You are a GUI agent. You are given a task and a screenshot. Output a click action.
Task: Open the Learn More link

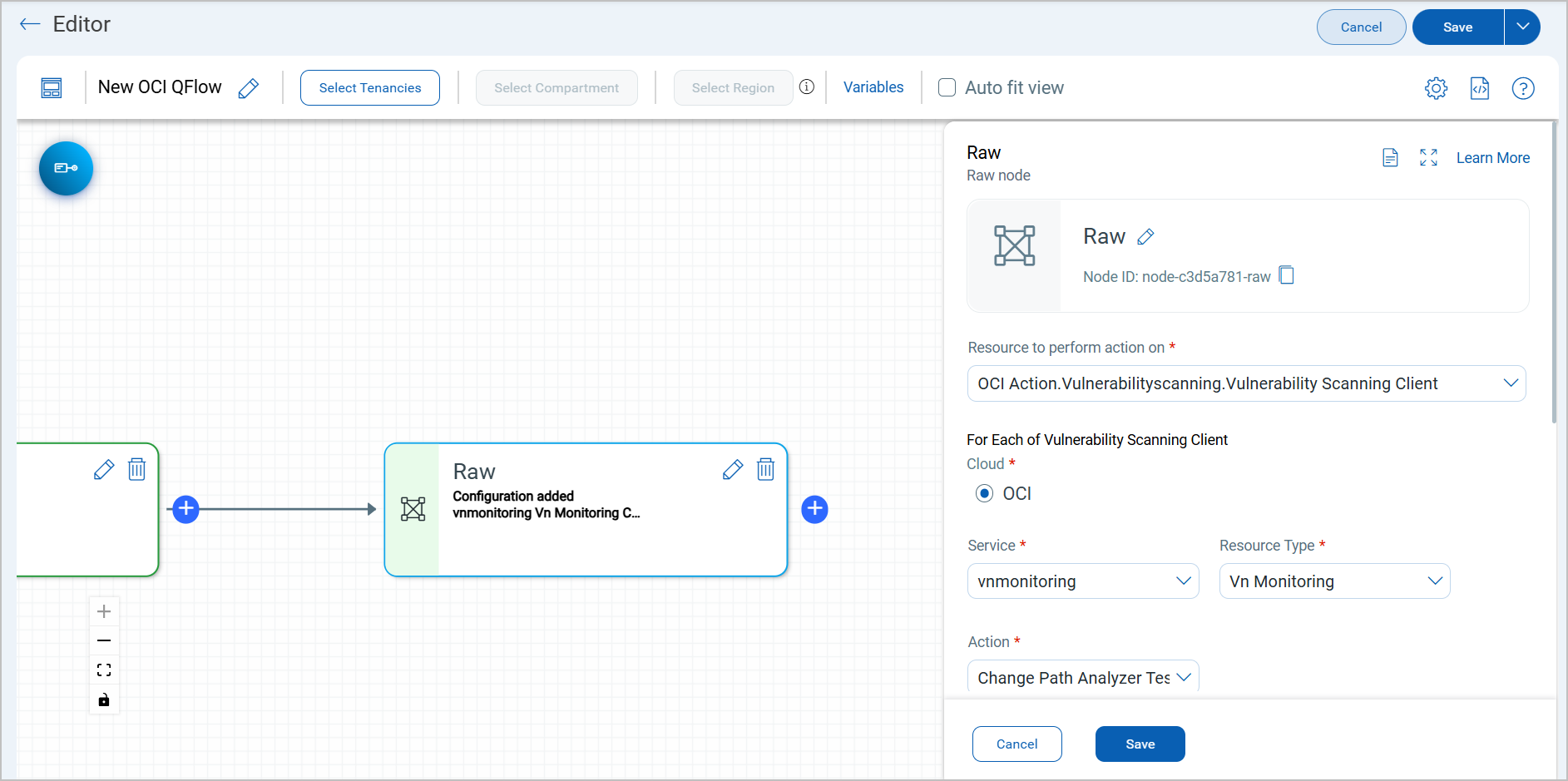click(x=1492, y=158)
